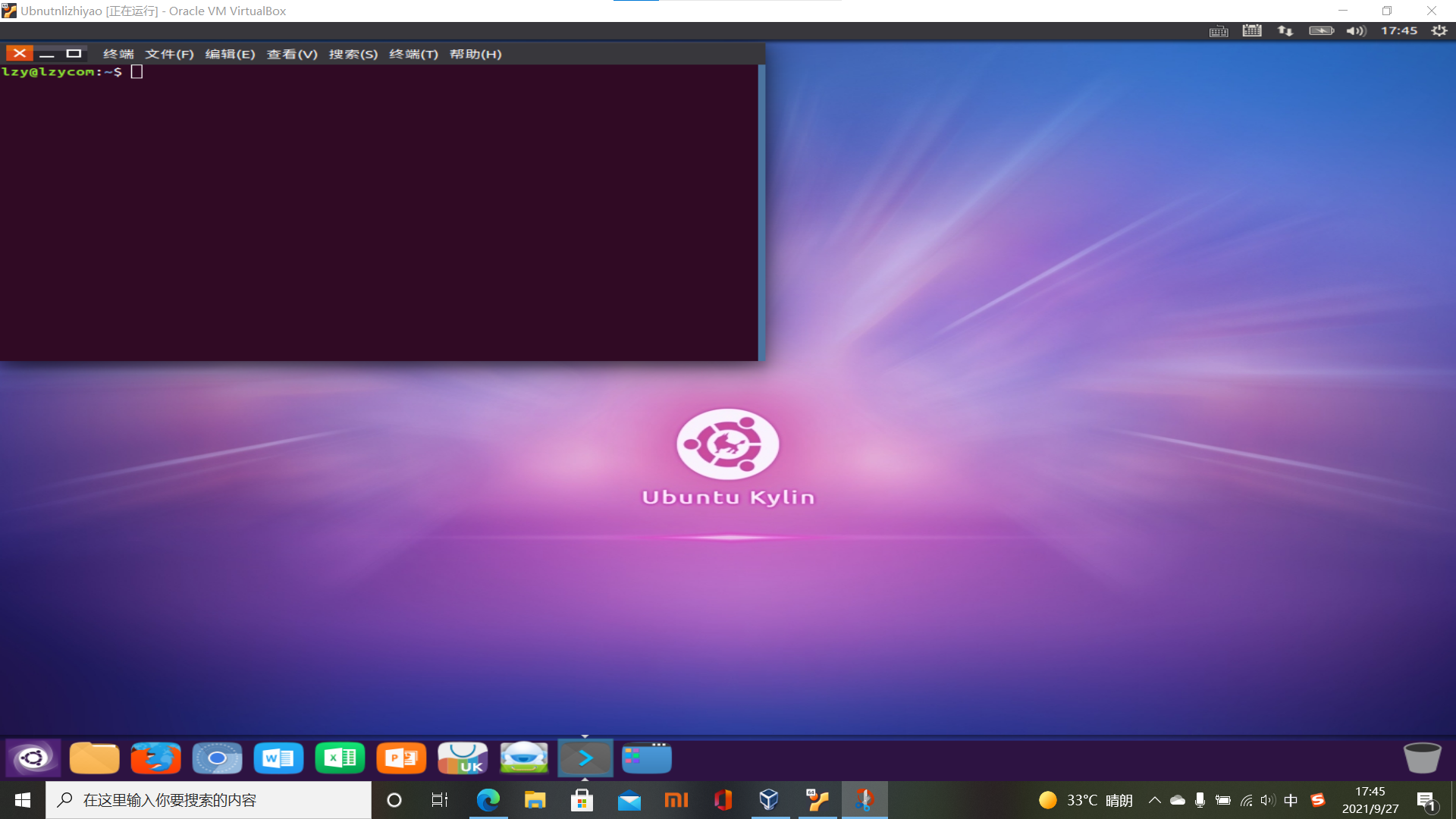Open WPS Presentation from the dock
Screen dimensions: 1456x819
tap(401, 758)
